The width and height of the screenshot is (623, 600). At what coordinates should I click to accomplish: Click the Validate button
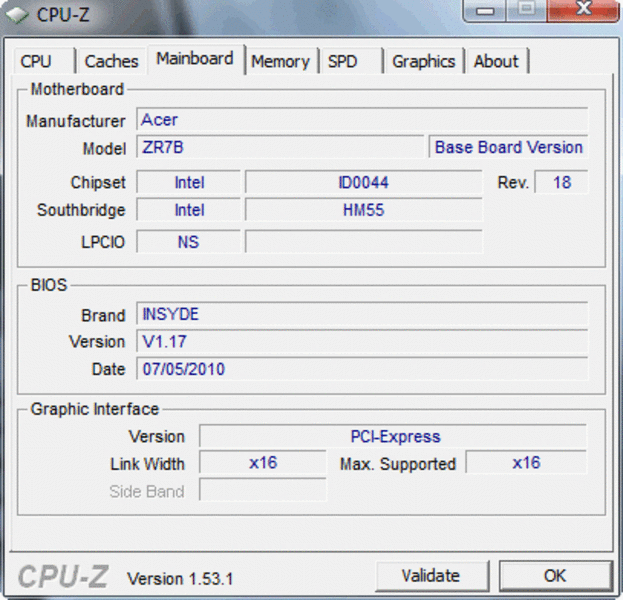(x=432, y=575)
